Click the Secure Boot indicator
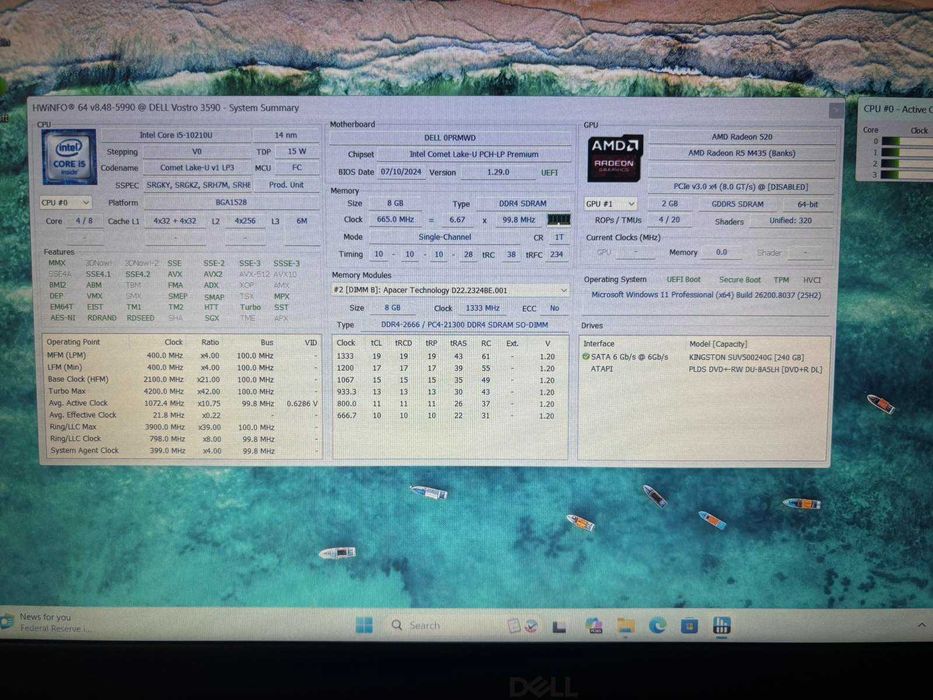This screenshot has width=933, height=700. click(740, 280)
